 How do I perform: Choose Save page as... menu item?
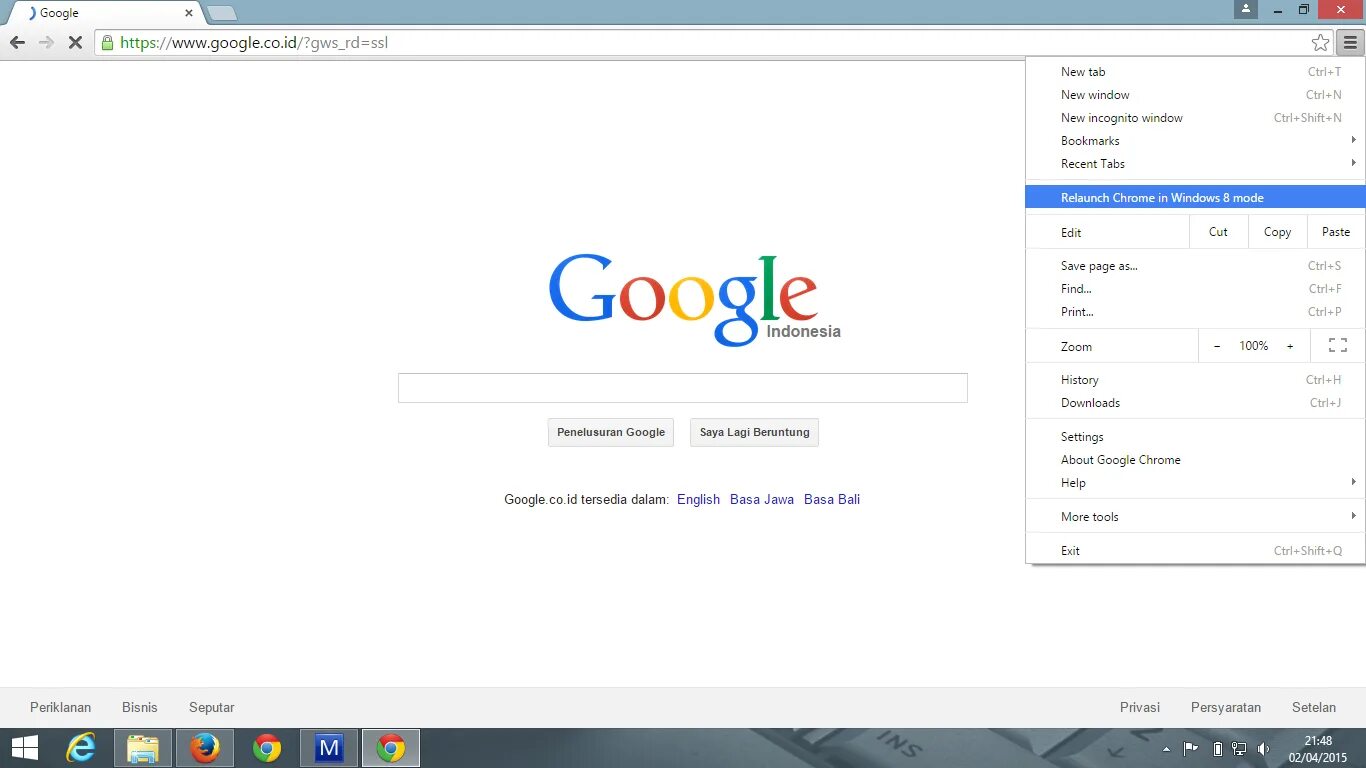(1196, 266)
